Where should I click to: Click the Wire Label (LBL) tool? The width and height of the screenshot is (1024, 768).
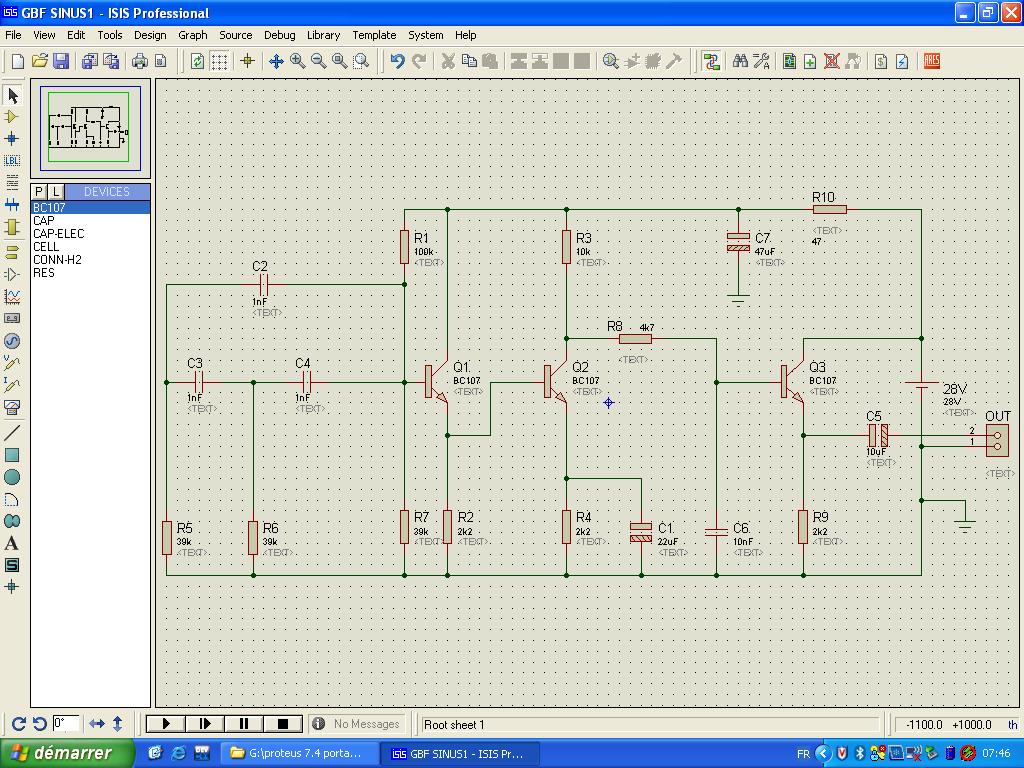(x=12, y=161)
